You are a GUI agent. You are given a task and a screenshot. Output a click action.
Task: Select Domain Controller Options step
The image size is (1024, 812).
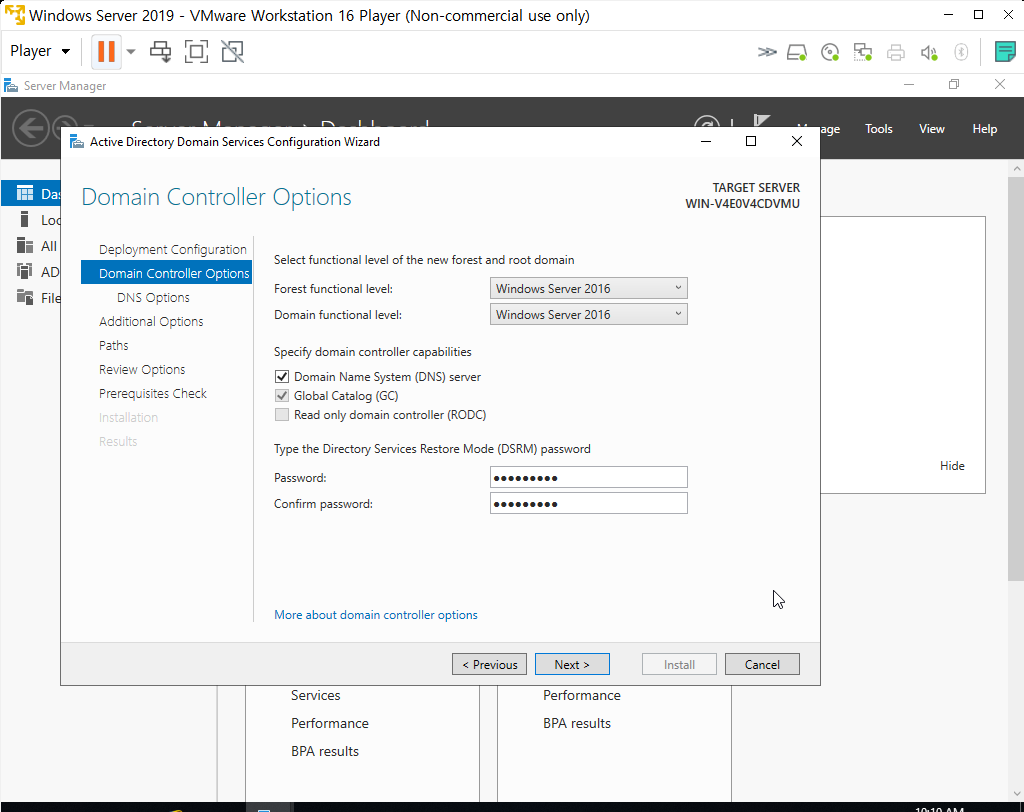[x=167, y=273]
